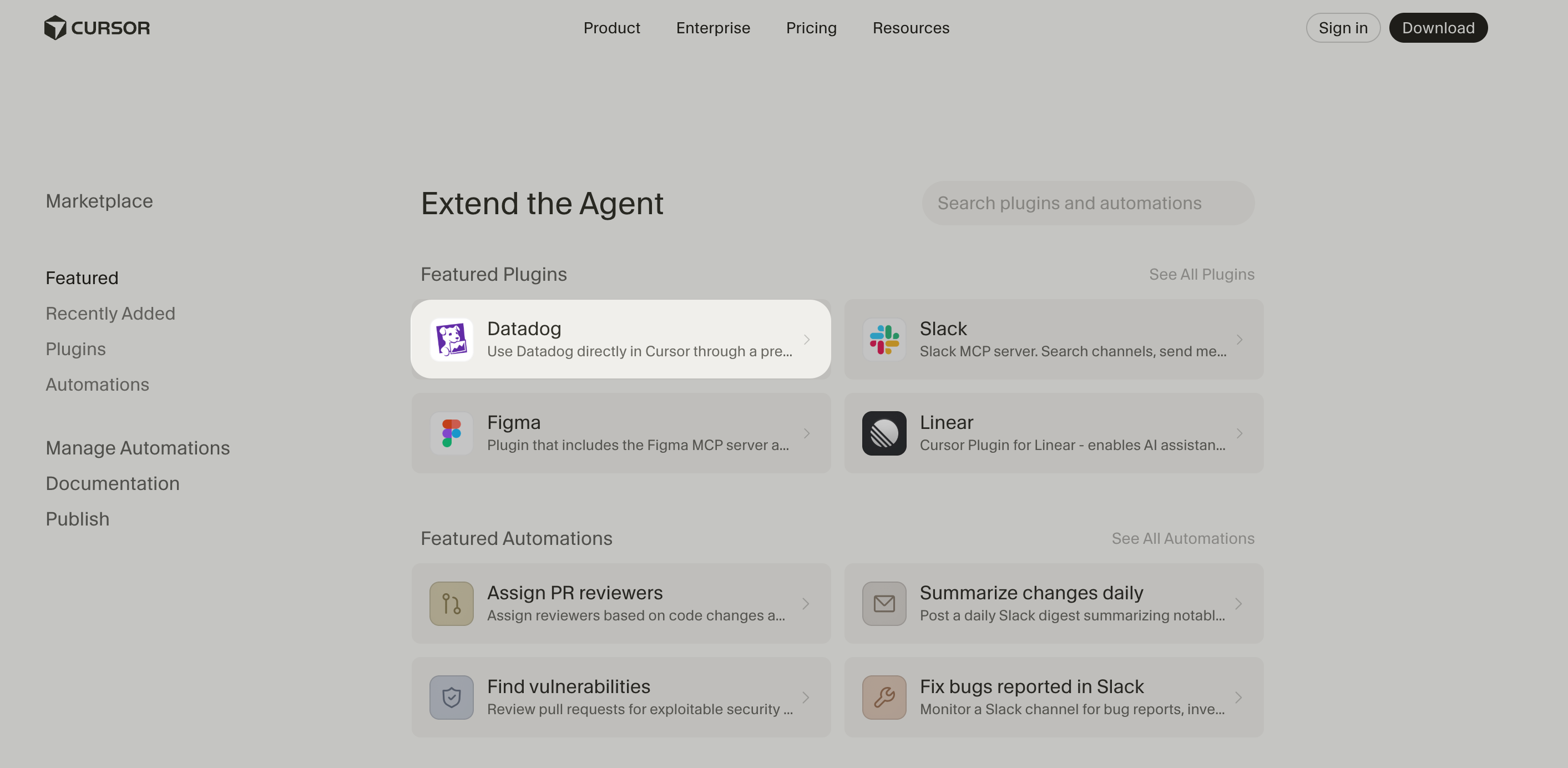The image size is (1568, 768).
Task: Click the envelope icon for Summarize changes daily
Action: [x=884, y=604]
